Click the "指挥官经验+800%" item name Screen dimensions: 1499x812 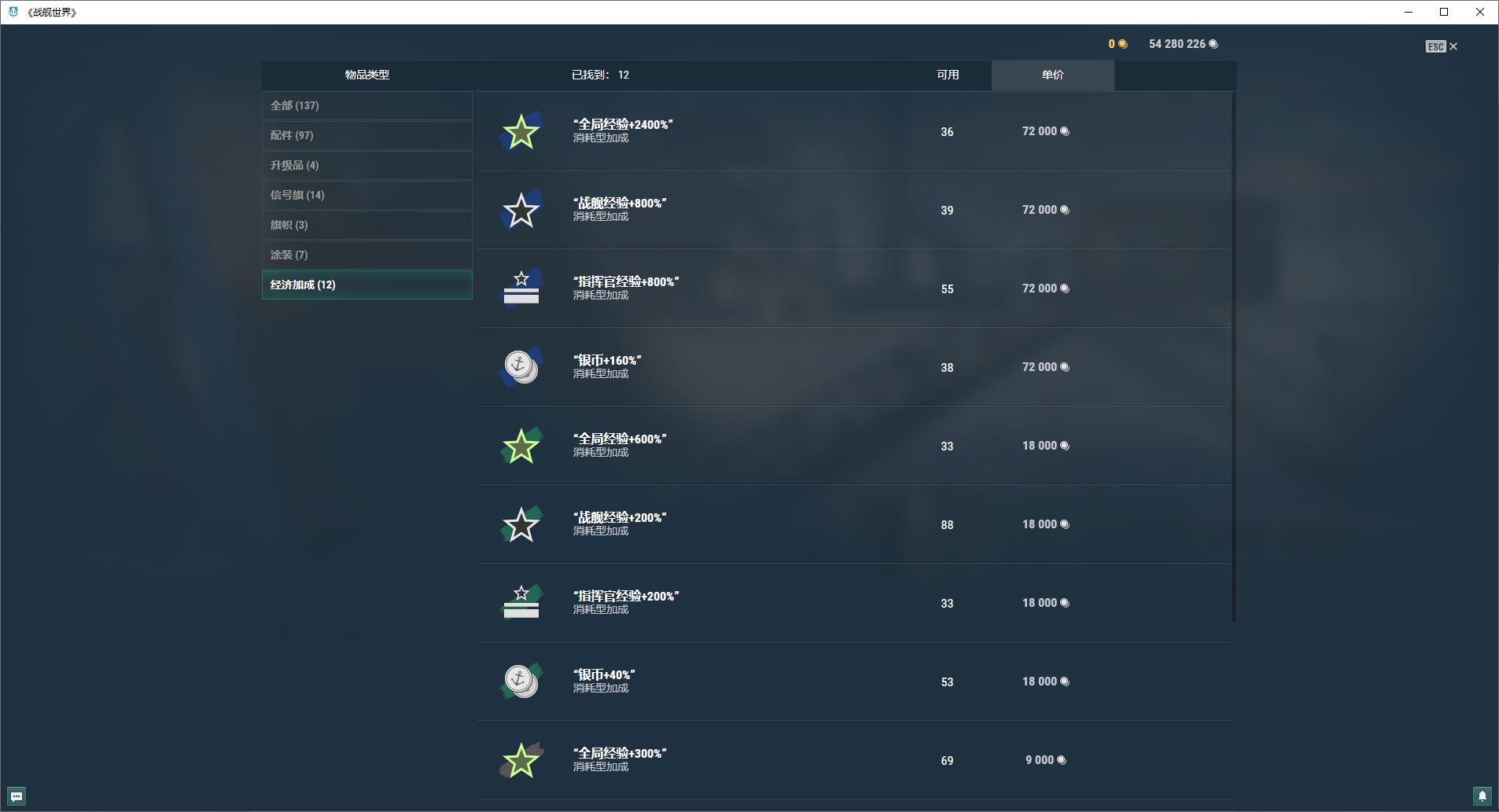click(x=626, y=281)
